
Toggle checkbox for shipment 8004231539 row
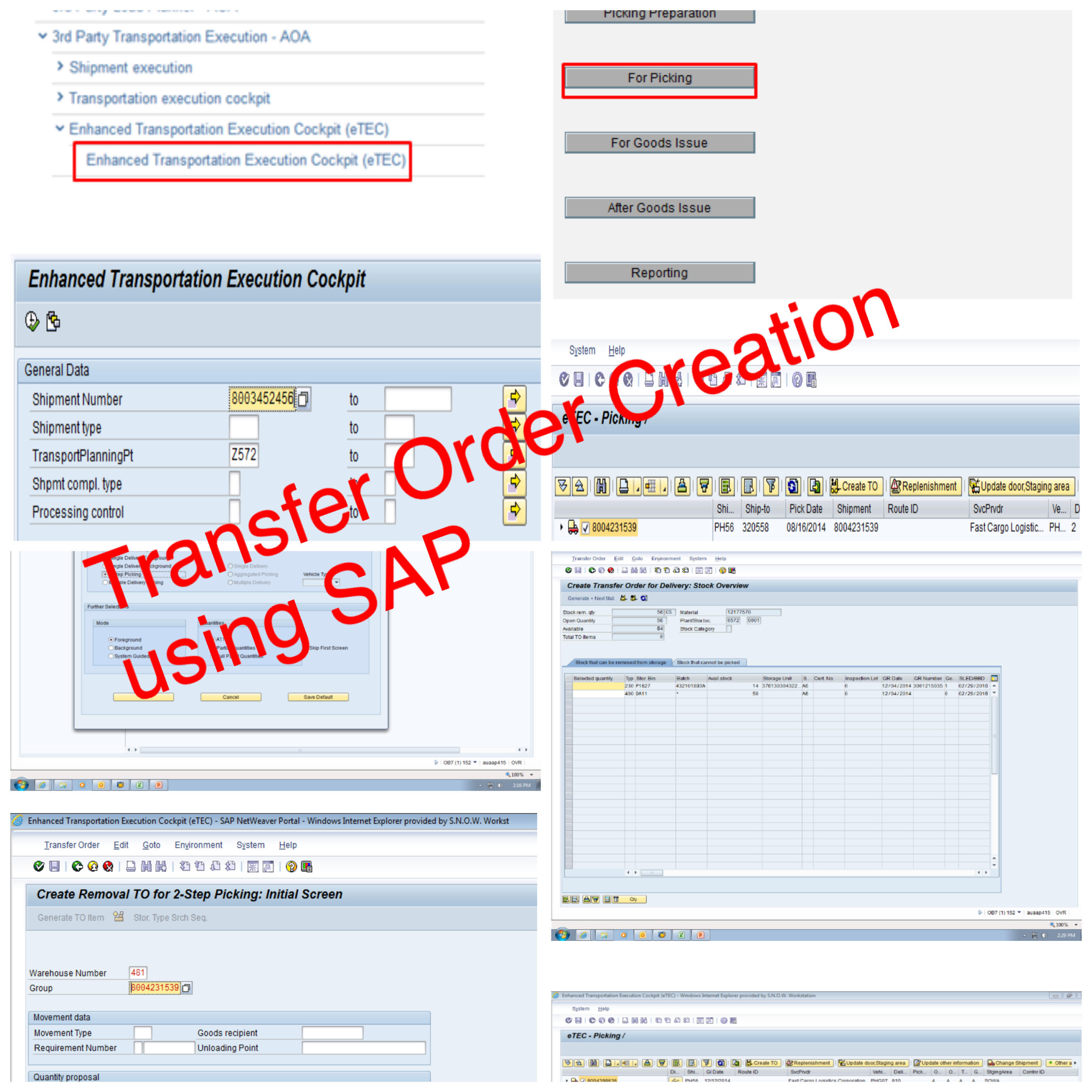point(585,528)
